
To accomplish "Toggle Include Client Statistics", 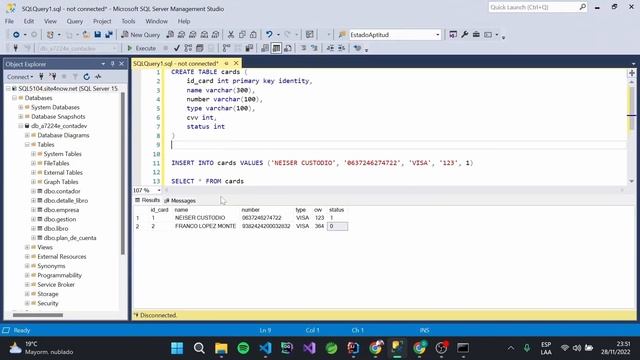I will (x=249, y=48).
